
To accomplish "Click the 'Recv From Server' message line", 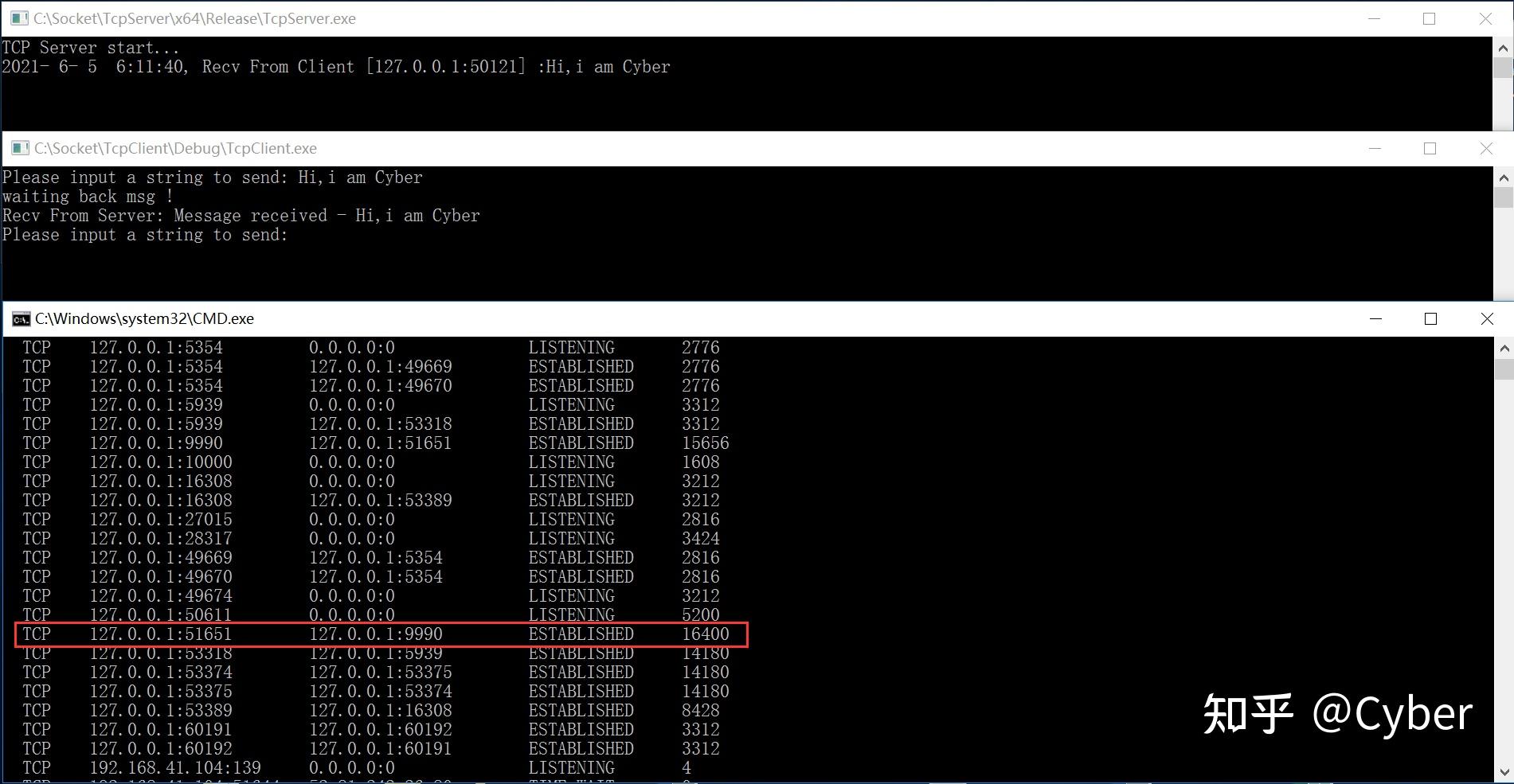I will pos(241,215).
